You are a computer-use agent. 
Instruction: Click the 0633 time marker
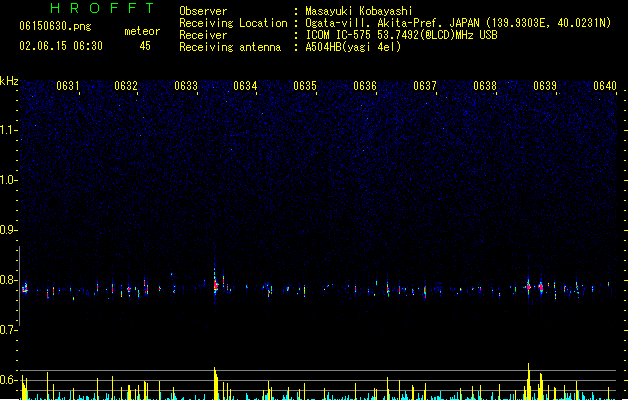click(186, 86)
